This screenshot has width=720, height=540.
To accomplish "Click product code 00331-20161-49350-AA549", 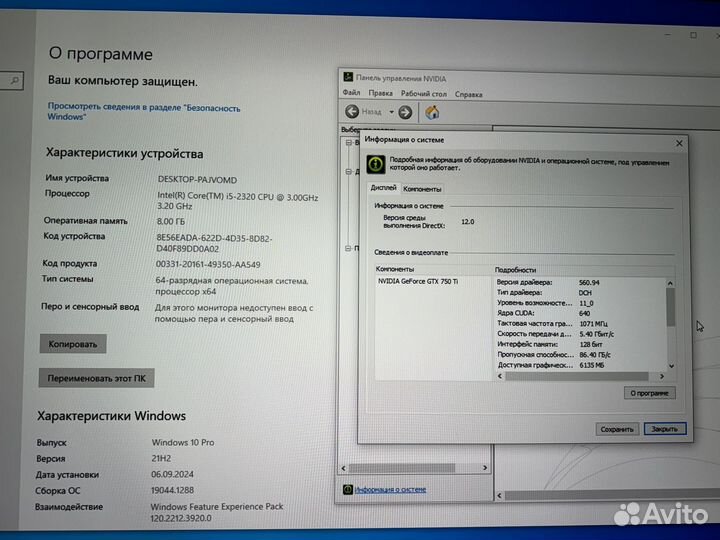I will point(208,264).
